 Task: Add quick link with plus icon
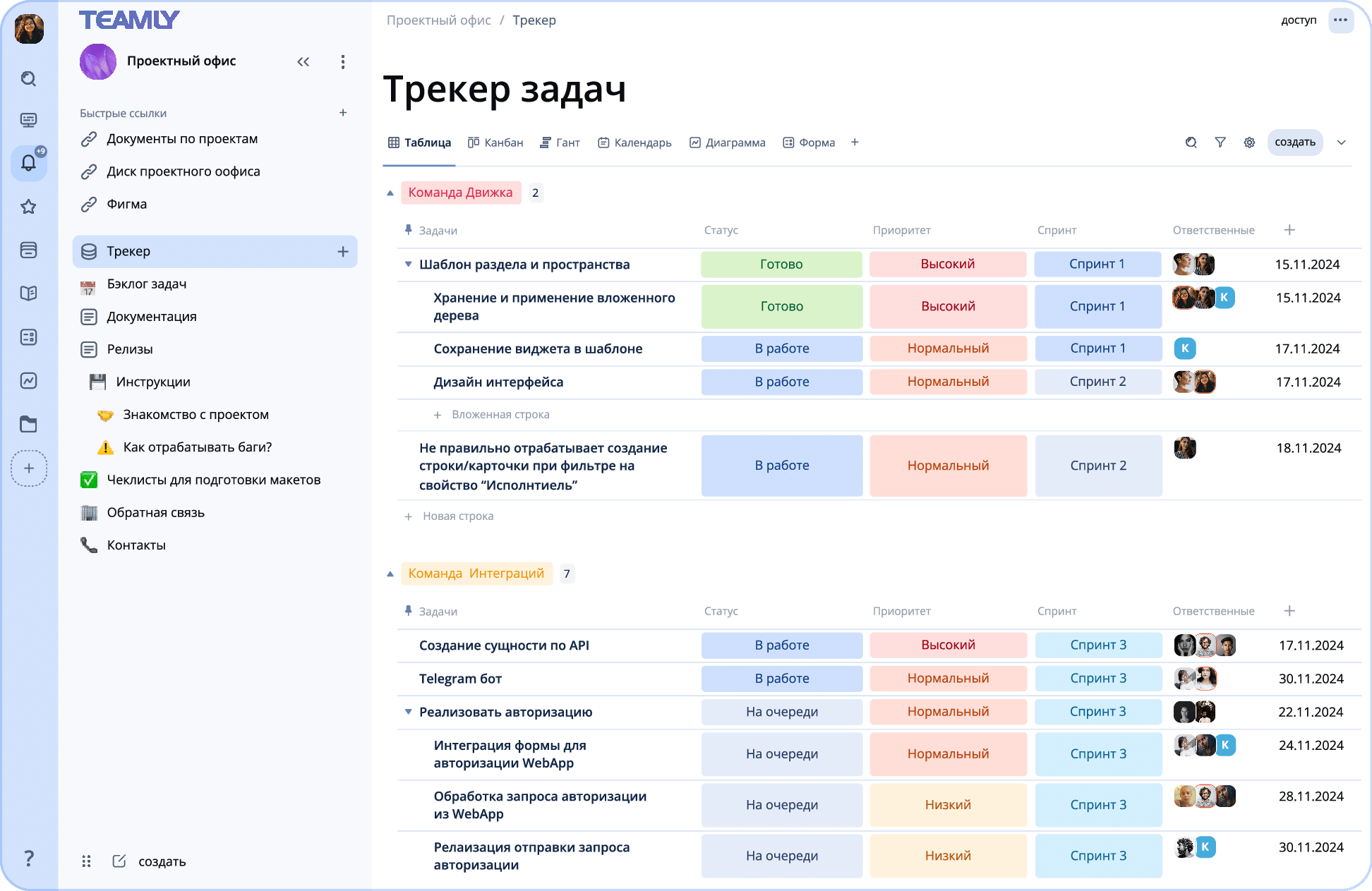pyautogui.click(x=343, y=113)
